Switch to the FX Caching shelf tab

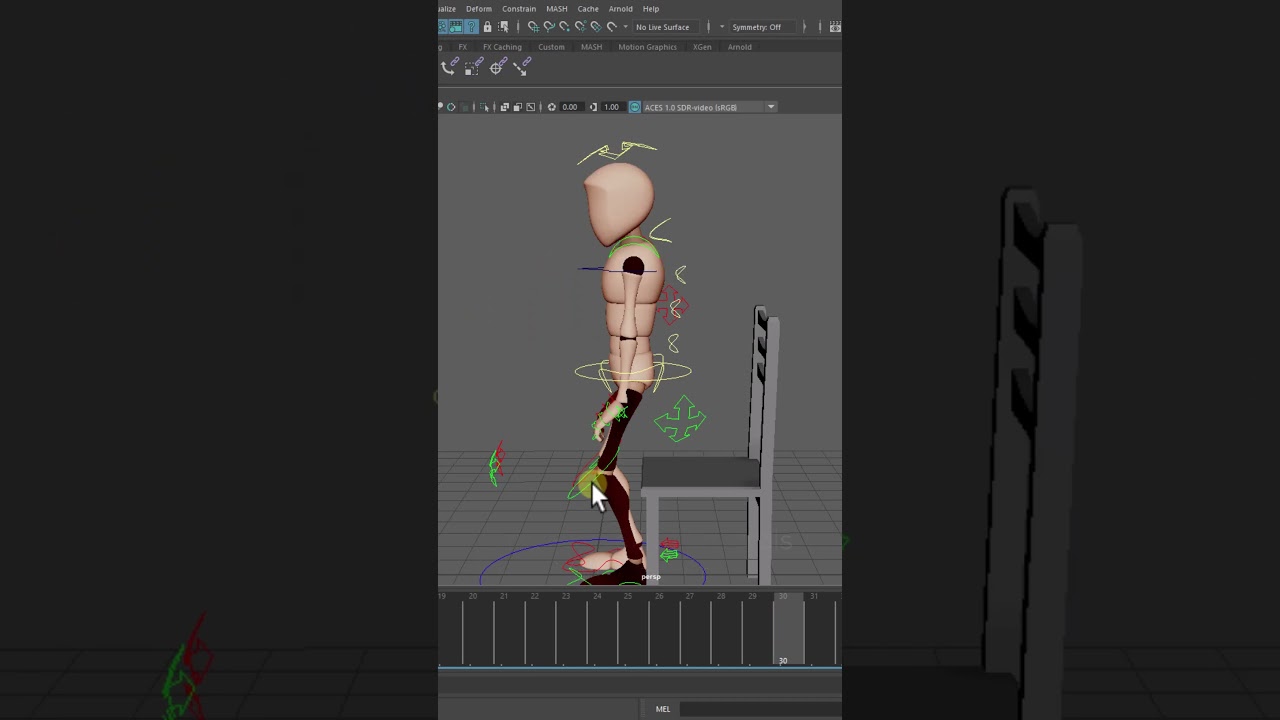(x=502, y=47)
